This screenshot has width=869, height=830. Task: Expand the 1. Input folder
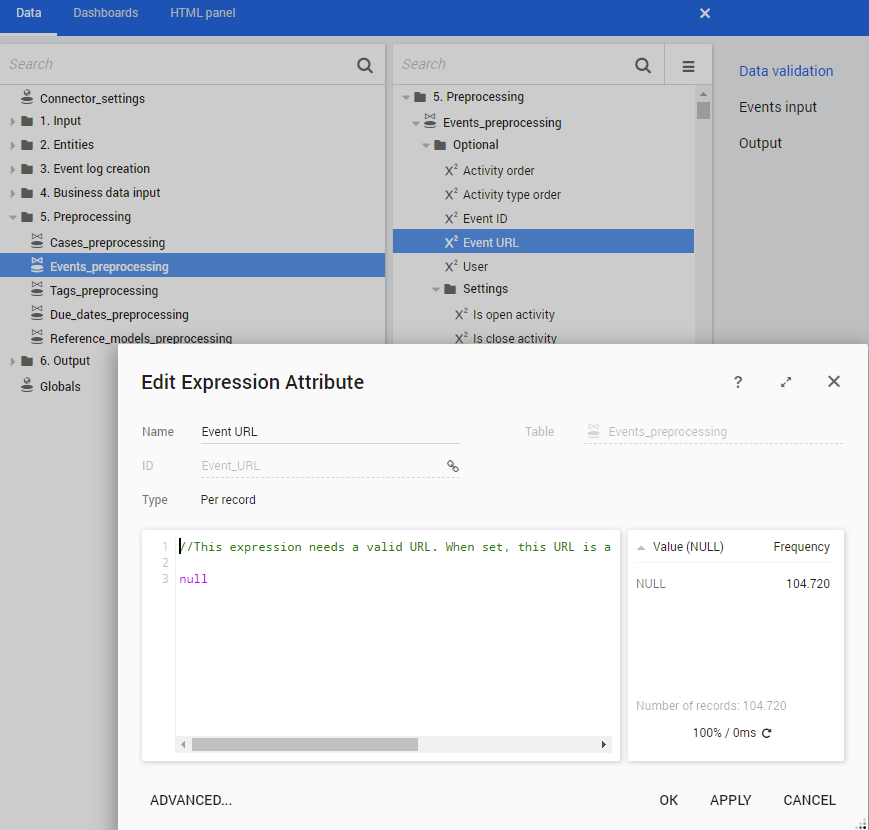pos(13,121)
